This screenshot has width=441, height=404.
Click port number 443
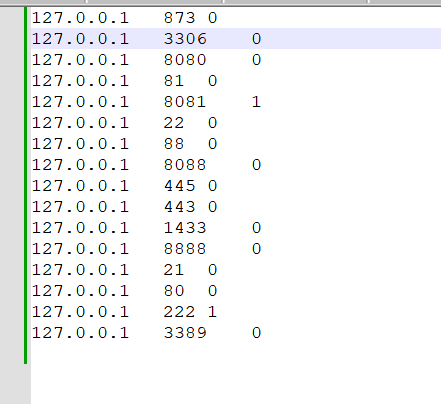coord(179,207)
